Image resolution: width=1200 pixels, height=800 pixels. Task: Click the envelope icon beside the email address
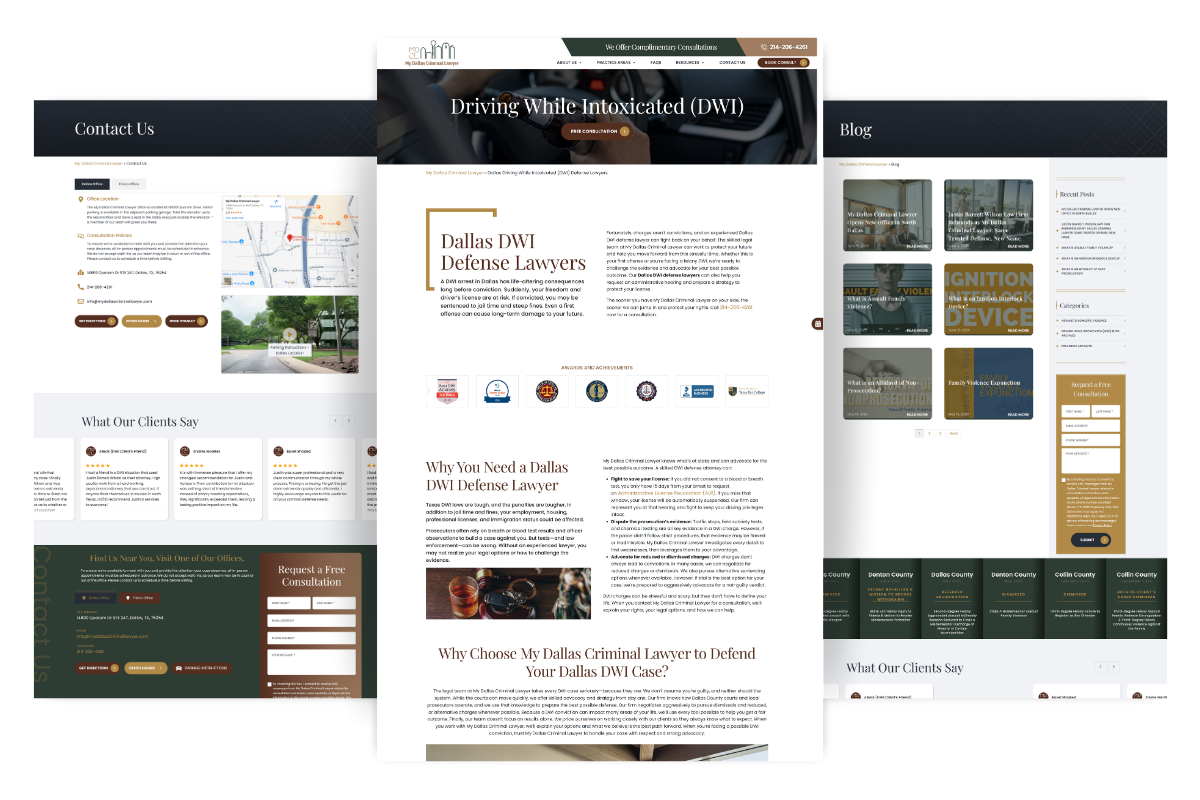[80, 300]
